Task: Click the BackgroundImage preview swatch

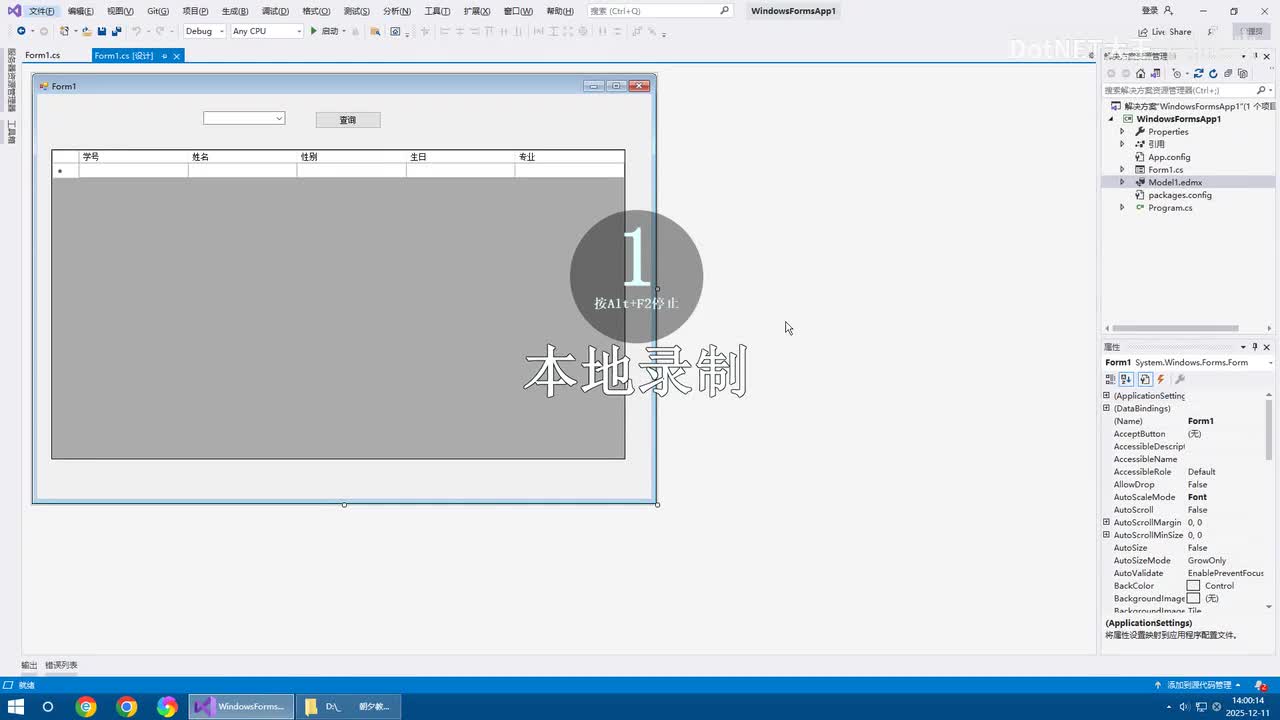Action: [x=1193, y=598]
